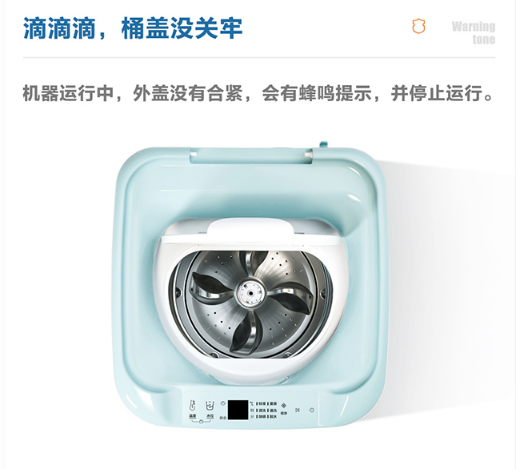The height and width of the screenshot is (469, 516).
Task: Click the Warning tone label
Action: coord(473,32)
